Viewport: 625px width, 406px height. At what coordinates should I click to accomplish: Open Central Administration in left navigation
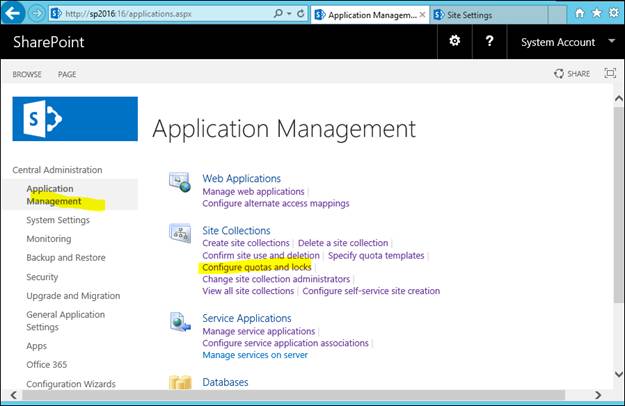(x=57, y=170)
